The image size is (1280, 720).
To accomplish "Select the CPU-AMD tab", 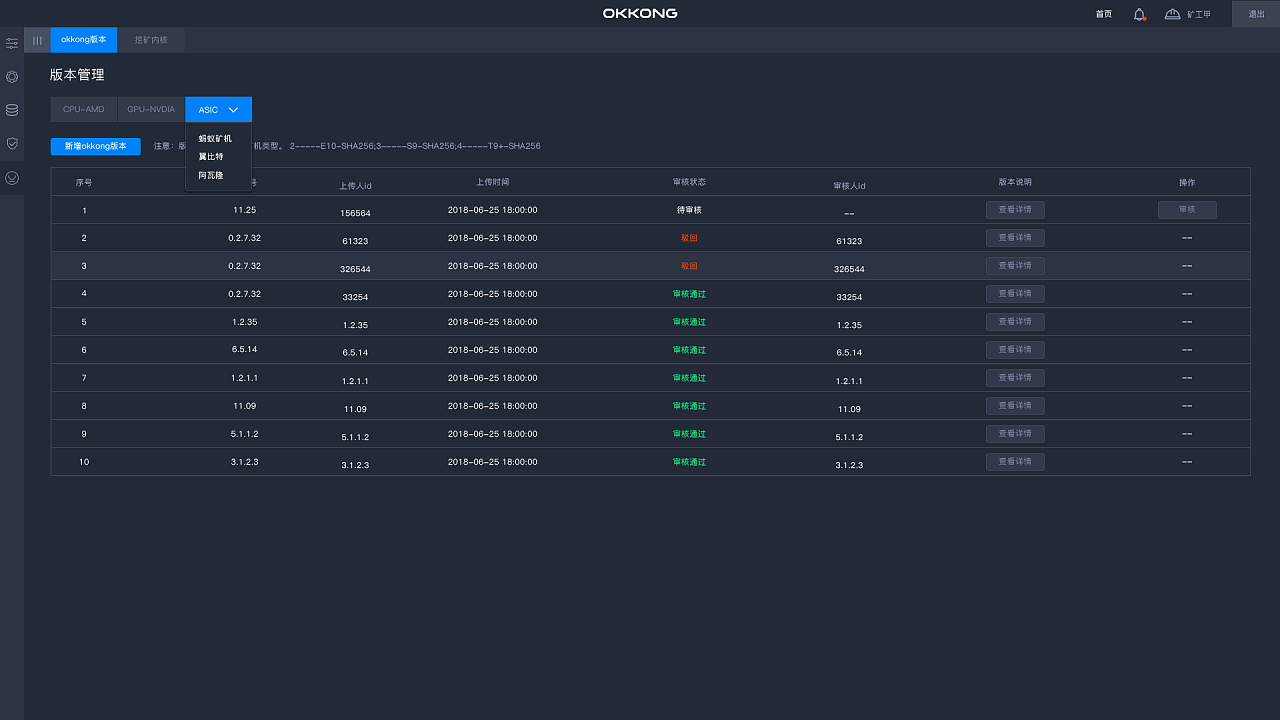I will point(83,110).
